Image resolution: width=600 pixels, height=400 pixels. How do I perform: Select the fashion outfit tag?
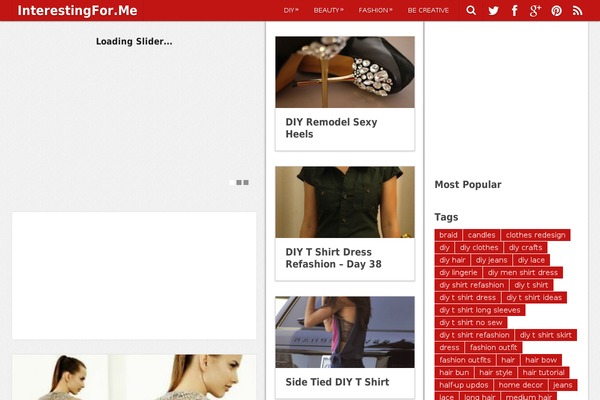click(494, 348)
